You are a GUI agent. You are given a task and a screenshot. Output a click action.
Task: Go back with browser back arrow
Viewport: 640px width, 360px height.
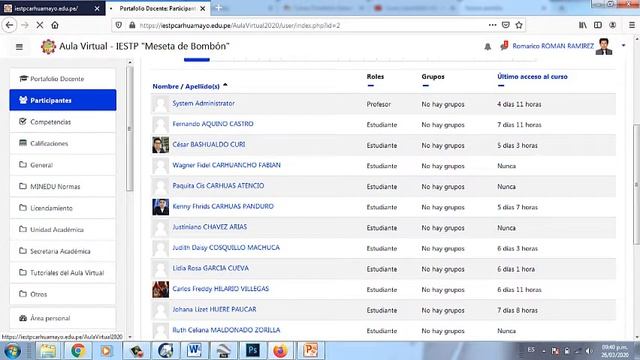pyautogui.click(x=9, y=25)
